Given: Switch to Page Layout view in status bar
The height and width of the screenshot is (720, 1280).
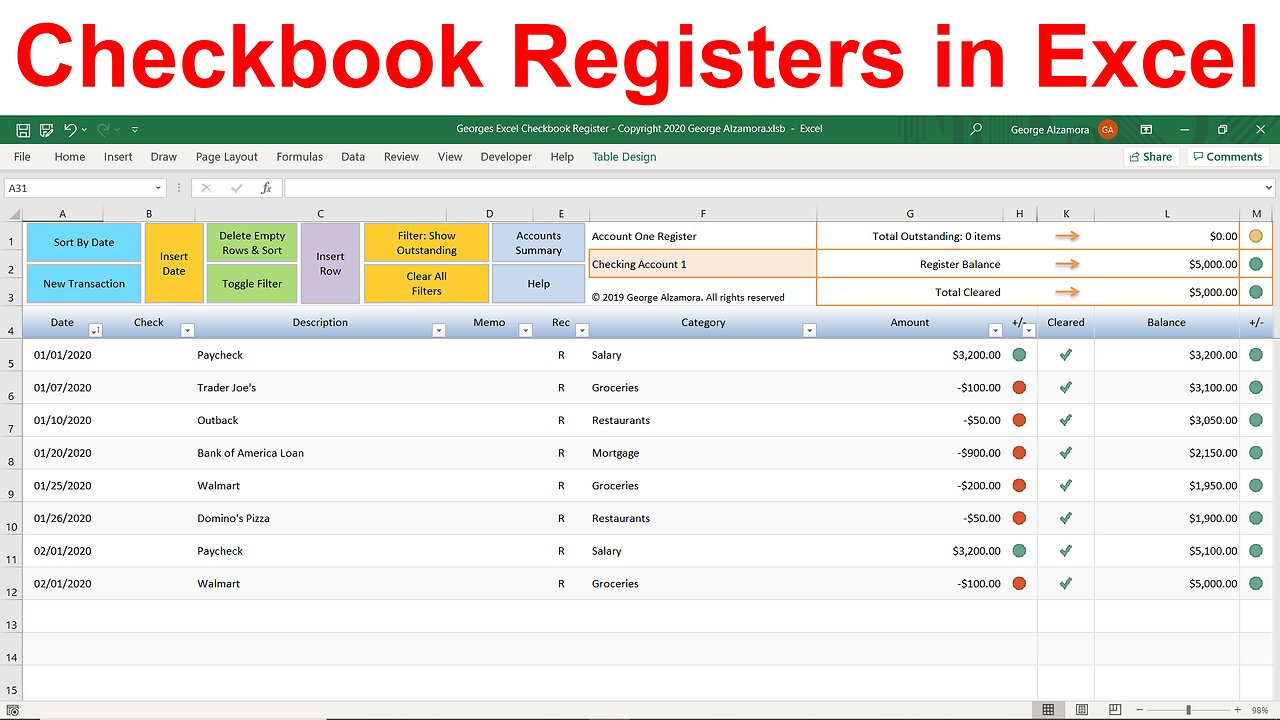Looking at the screenshot, I should click(x=1082, y=710).
